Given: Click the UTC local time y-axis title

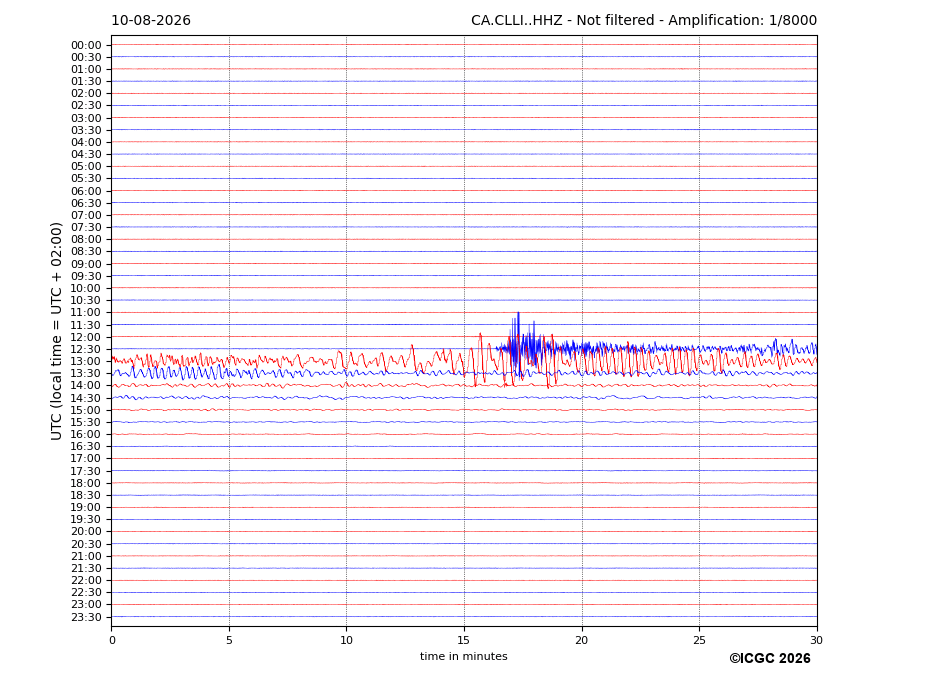Looking at the screenshot, I should coord(56,331).
